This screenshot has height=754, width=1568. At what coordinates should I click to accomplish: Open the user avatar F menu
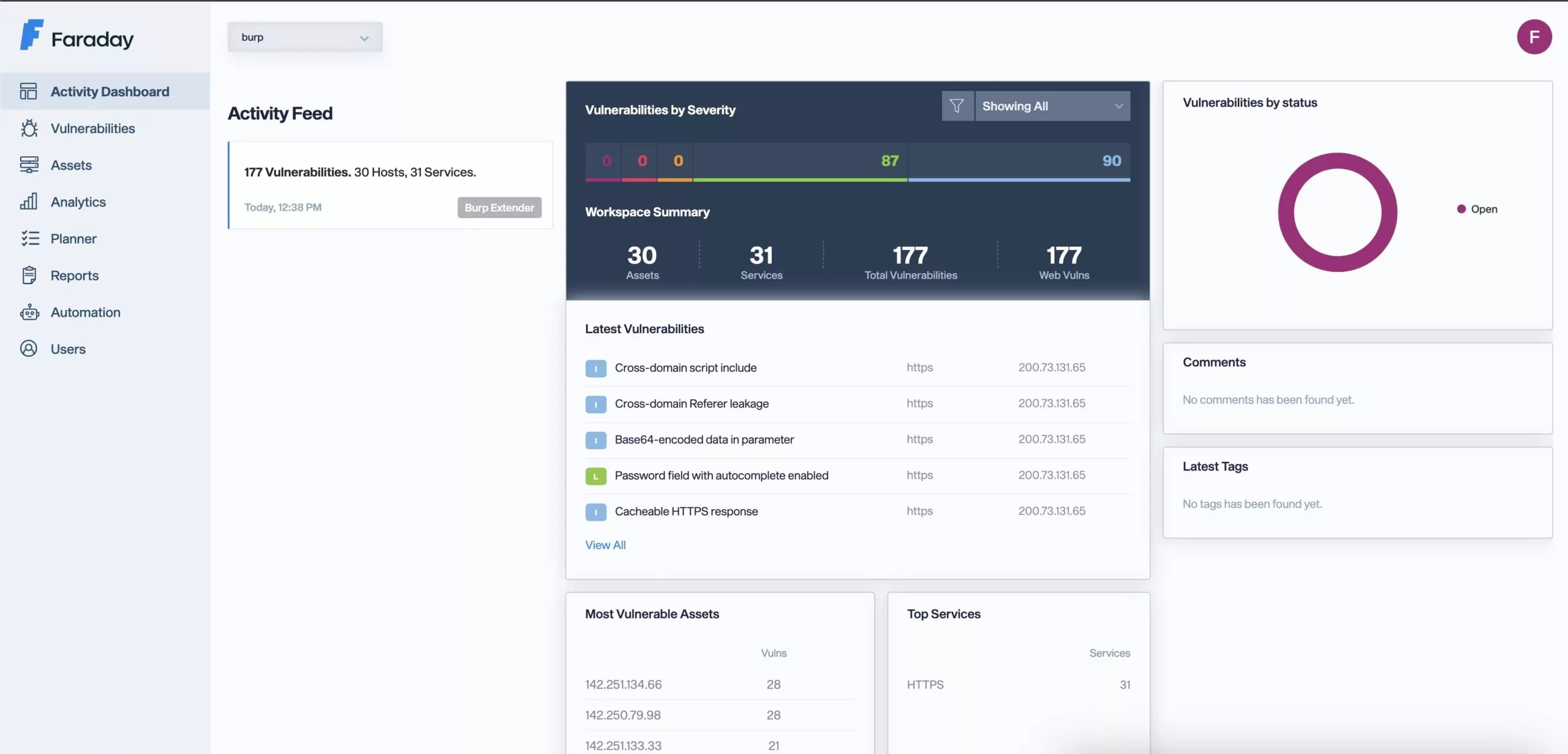[1534, 37]
